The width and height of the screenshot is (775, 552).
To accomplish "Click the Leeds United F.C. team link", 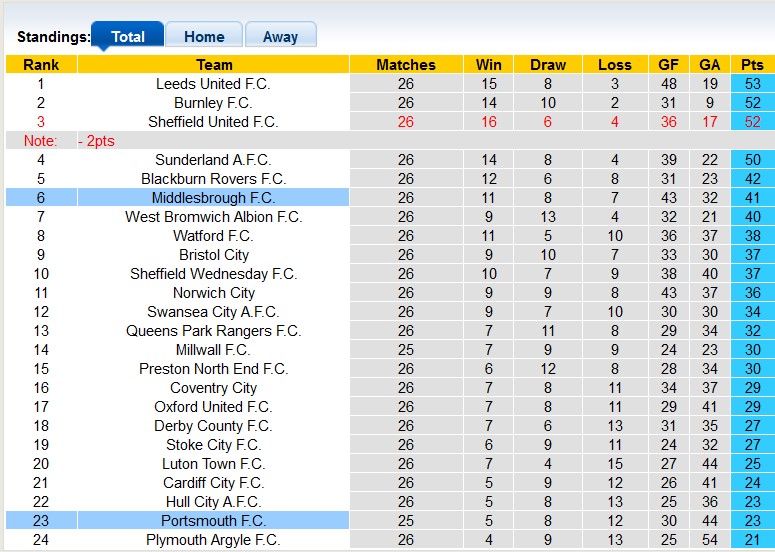I will coord(213,84).
